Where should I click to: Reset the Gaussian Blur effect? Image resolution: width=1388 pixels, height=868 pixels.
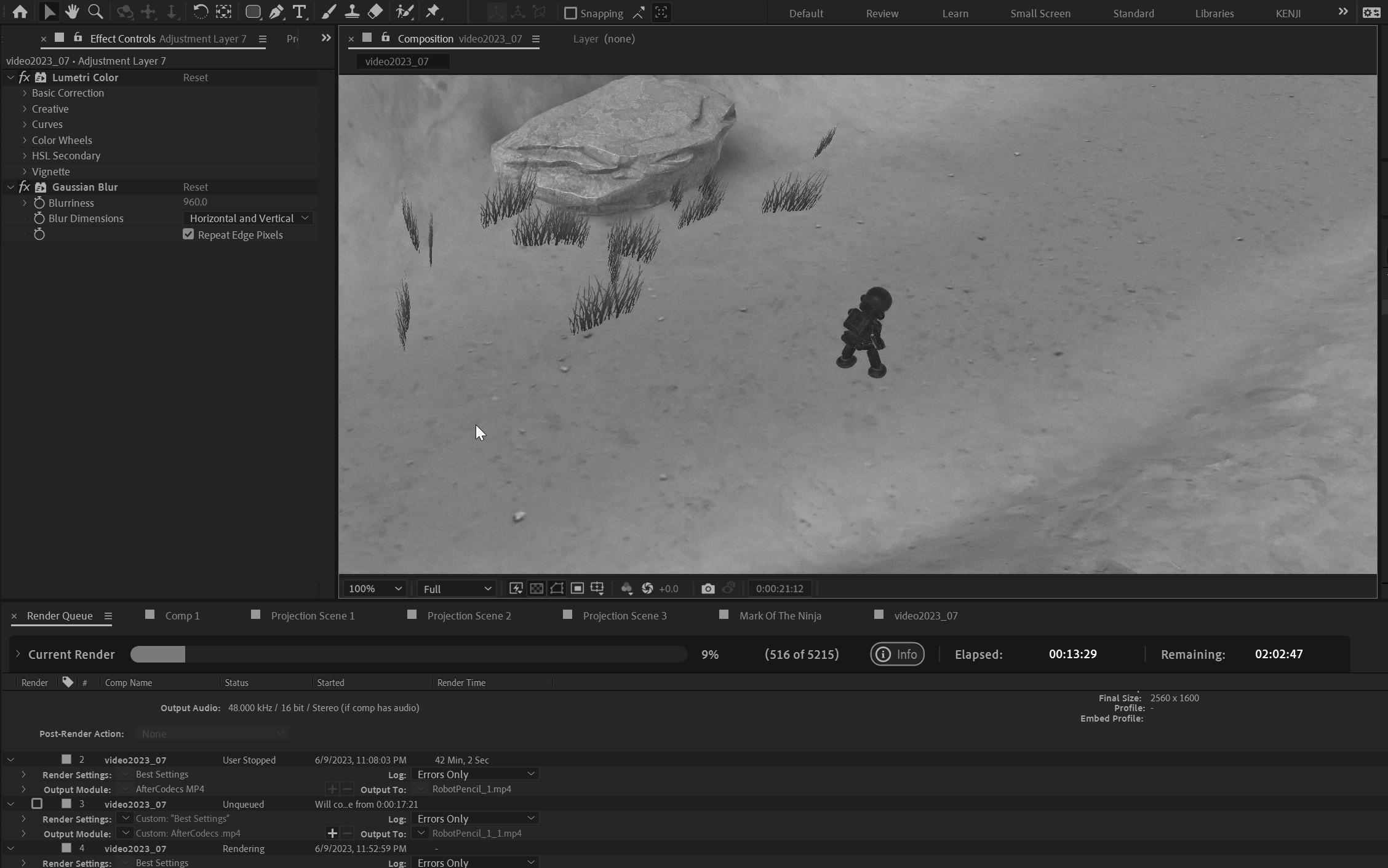(x=196, y=187)
